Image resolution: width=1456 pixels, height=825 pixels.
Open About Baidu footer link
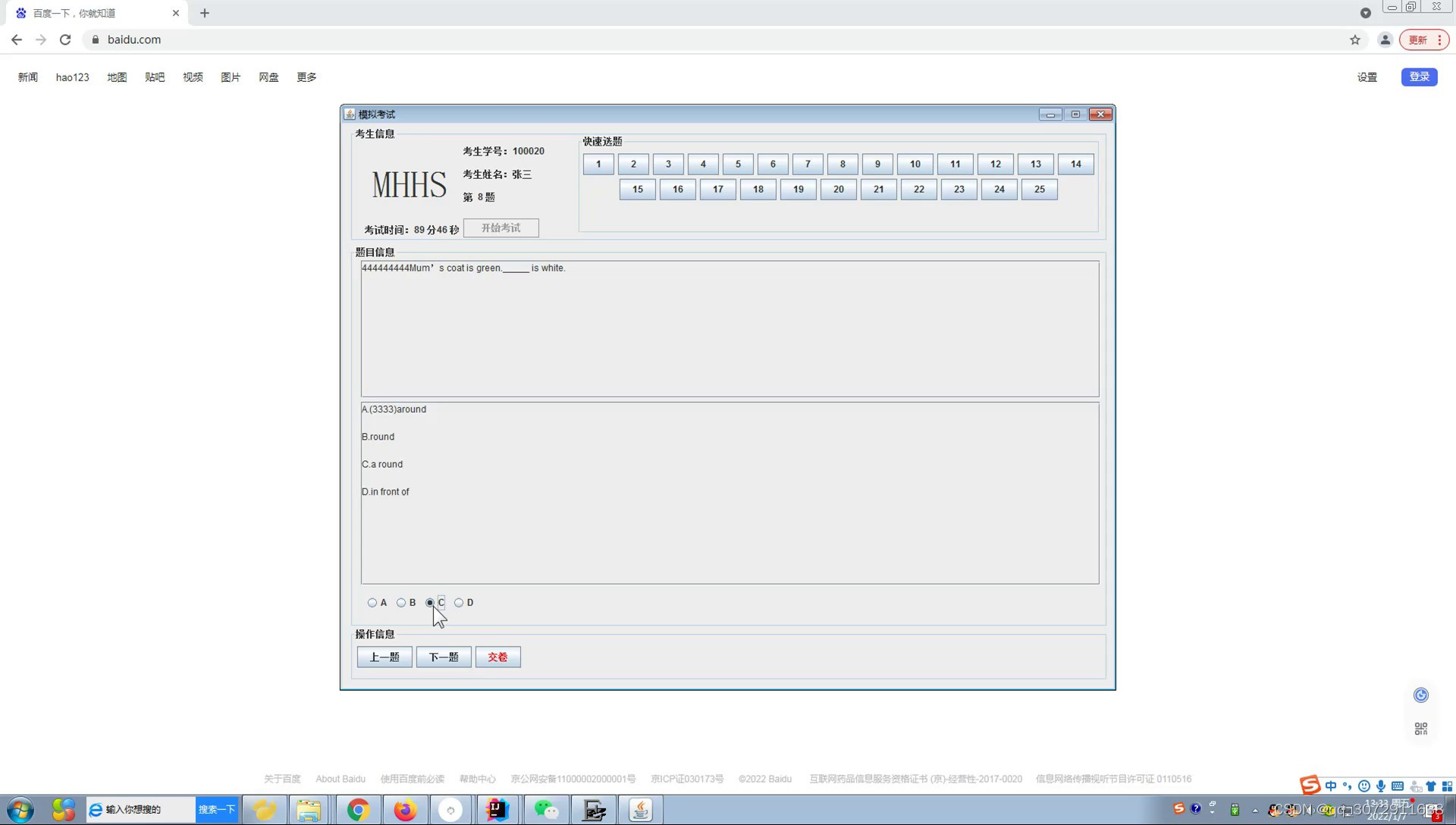pos(340,780)
